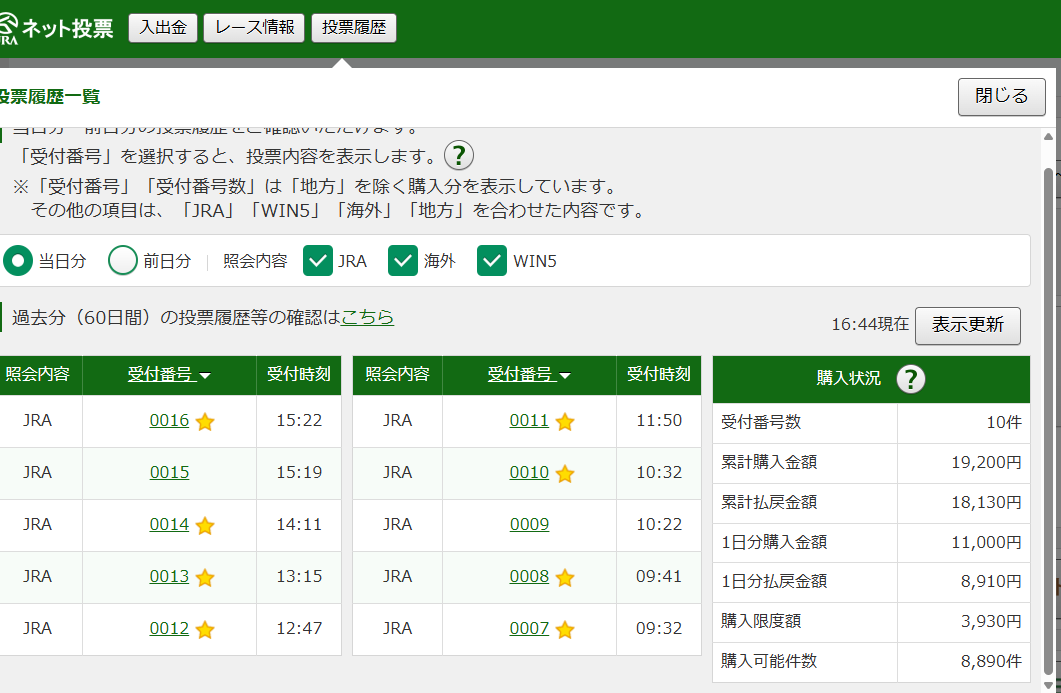Close the dialog with 閉じる button
Viewport: 1061px width, 693px height.
pyautogui.click(x=1001, y=96)
